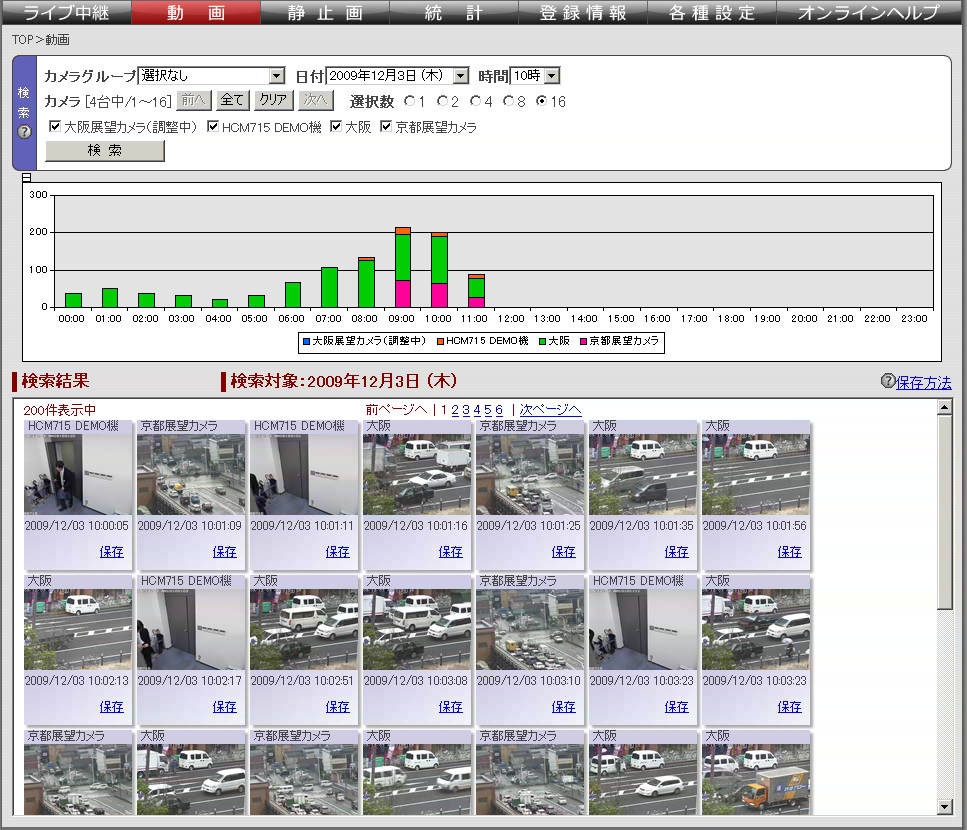Image resolution: width=967 pixels, height=830 pixels.
Task: Click the TOP breadcrumb link
Action: coord(23,40)
